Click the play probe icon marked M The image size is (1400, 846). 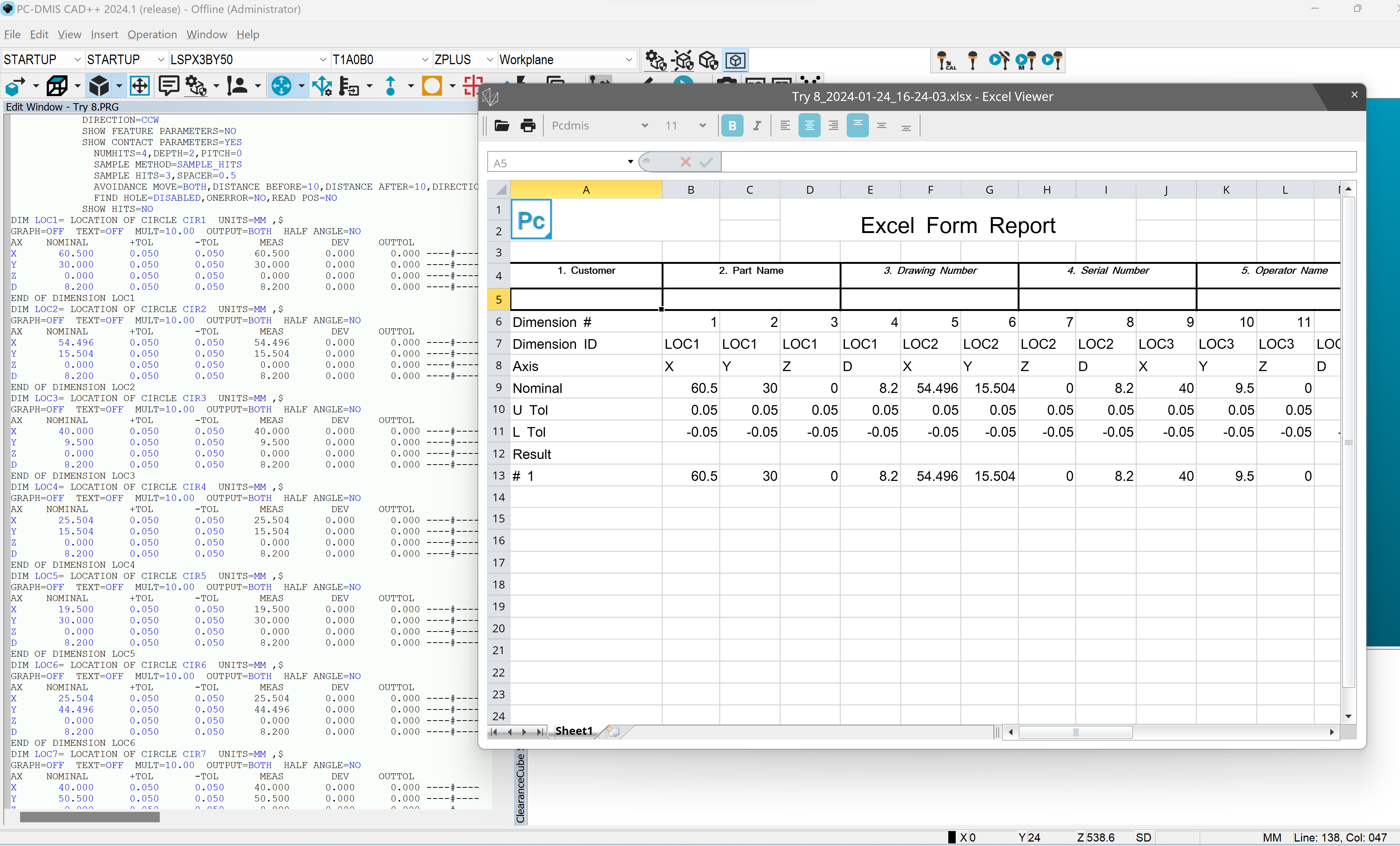pyautogui.click(x=1025, y=60)
